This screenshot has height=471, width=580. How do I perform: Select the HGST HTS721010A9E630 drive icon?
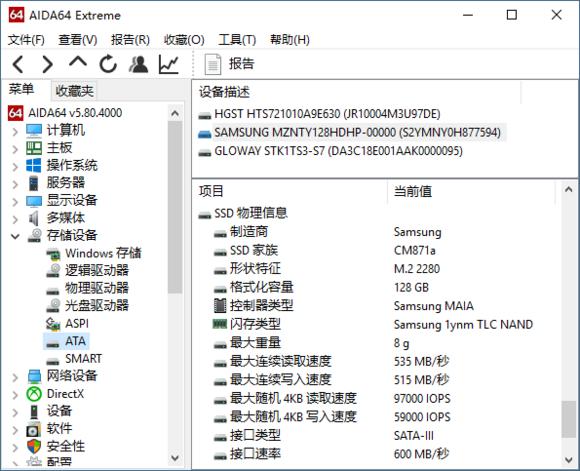coord(205,115)
